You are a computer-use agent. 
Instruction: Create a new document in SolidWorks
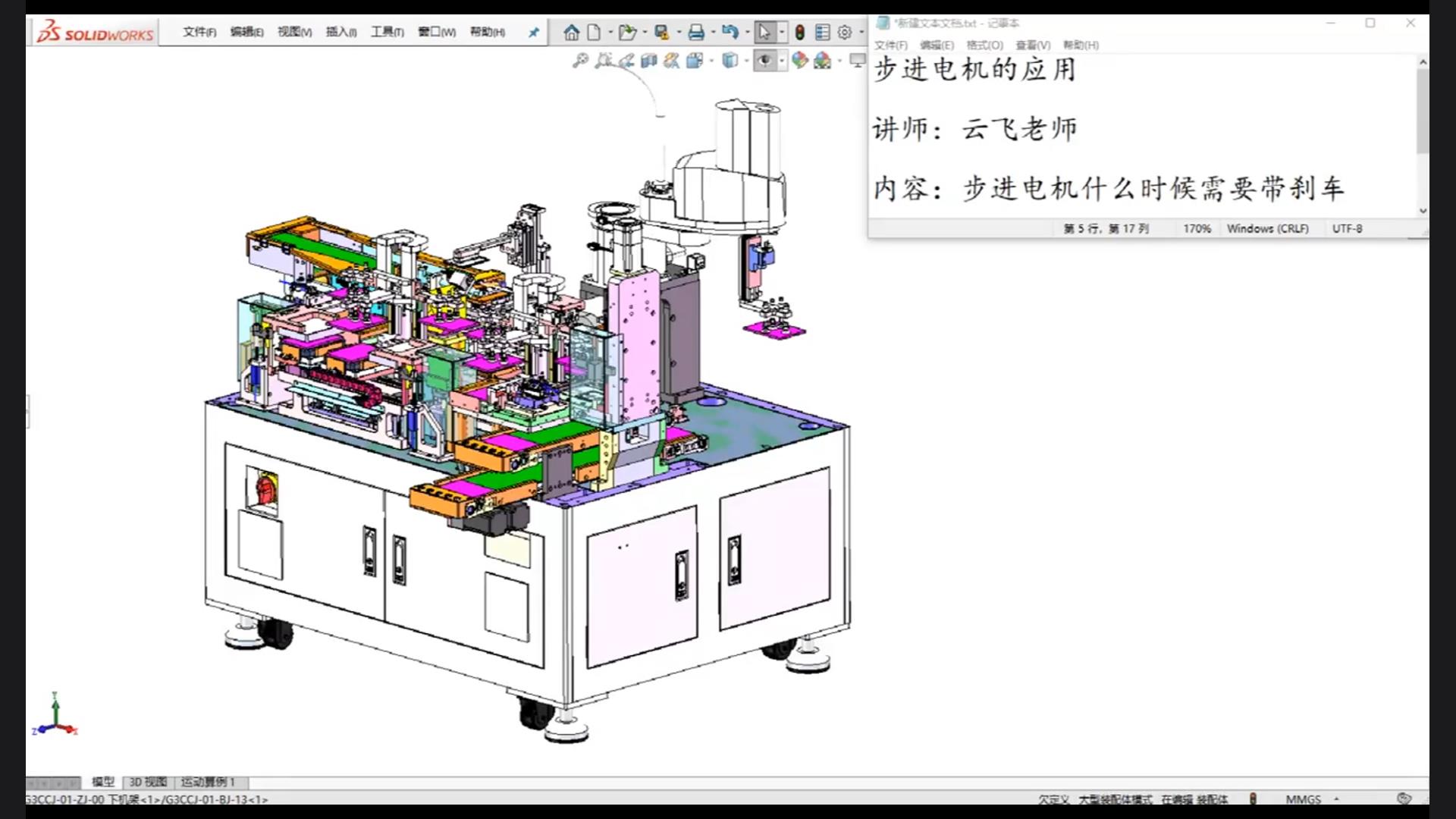[x=594, y=32]
